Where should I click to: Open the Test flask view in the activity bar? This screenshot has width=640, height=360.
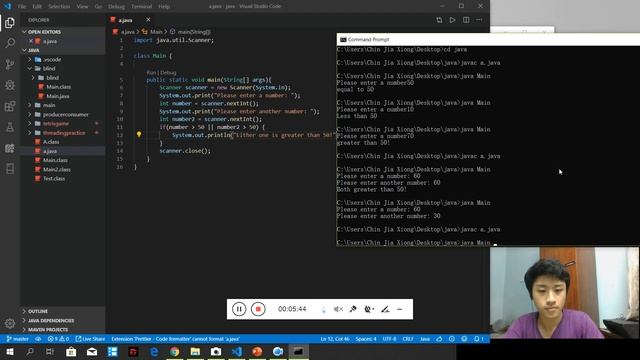(x=10, y=127)
